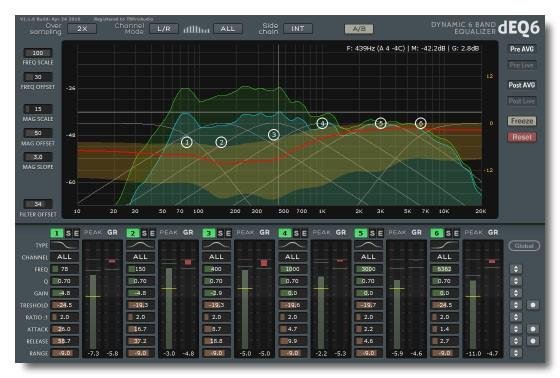Select band 6 node in the EQ graph
Image resolution: width=560 pixels, height=378 pixels.
(x=421, y=124)
